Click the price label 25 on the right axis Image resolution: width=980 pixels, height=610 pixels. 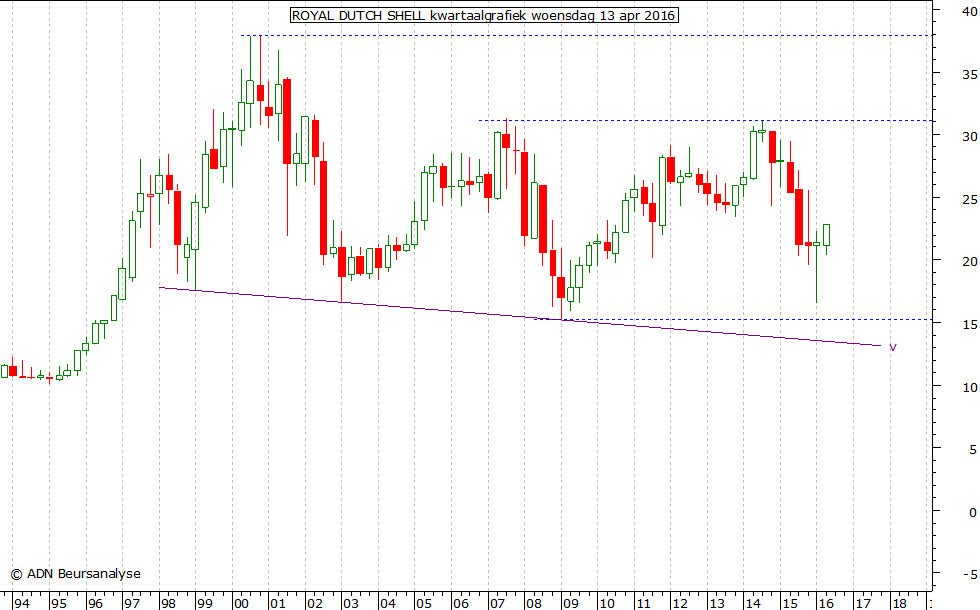[970, 199]
